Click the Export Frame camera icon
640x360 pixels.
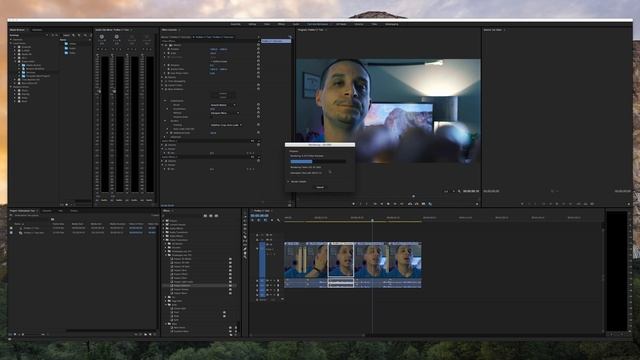pos(423,204)
